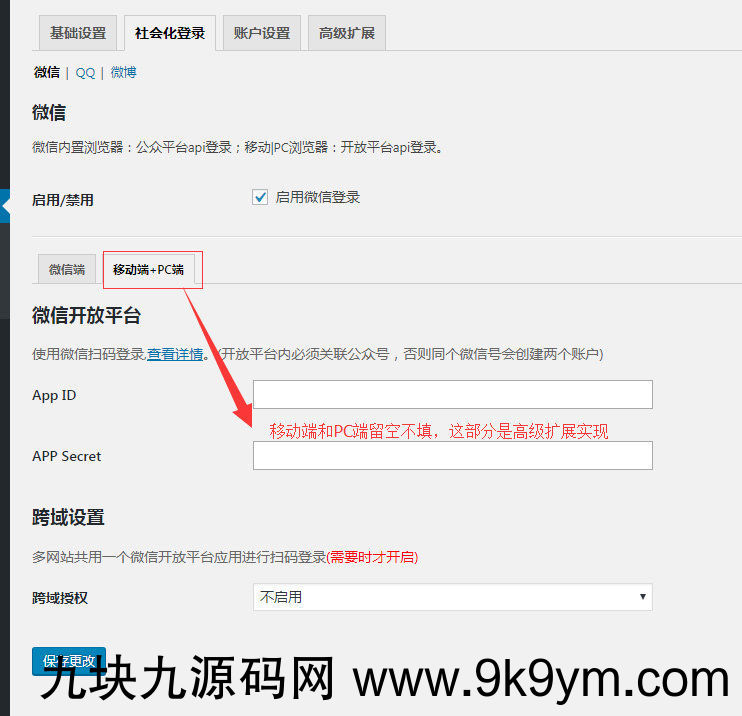Focus the APP Secret input field

click(452, 455)
